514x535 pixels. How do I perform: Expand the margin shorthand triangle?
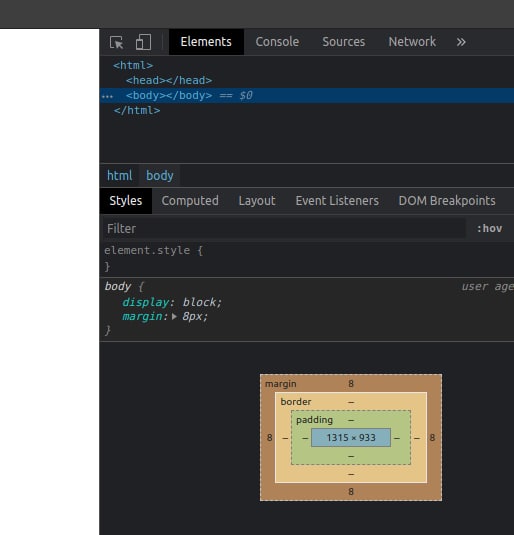(x=174, y=316)
